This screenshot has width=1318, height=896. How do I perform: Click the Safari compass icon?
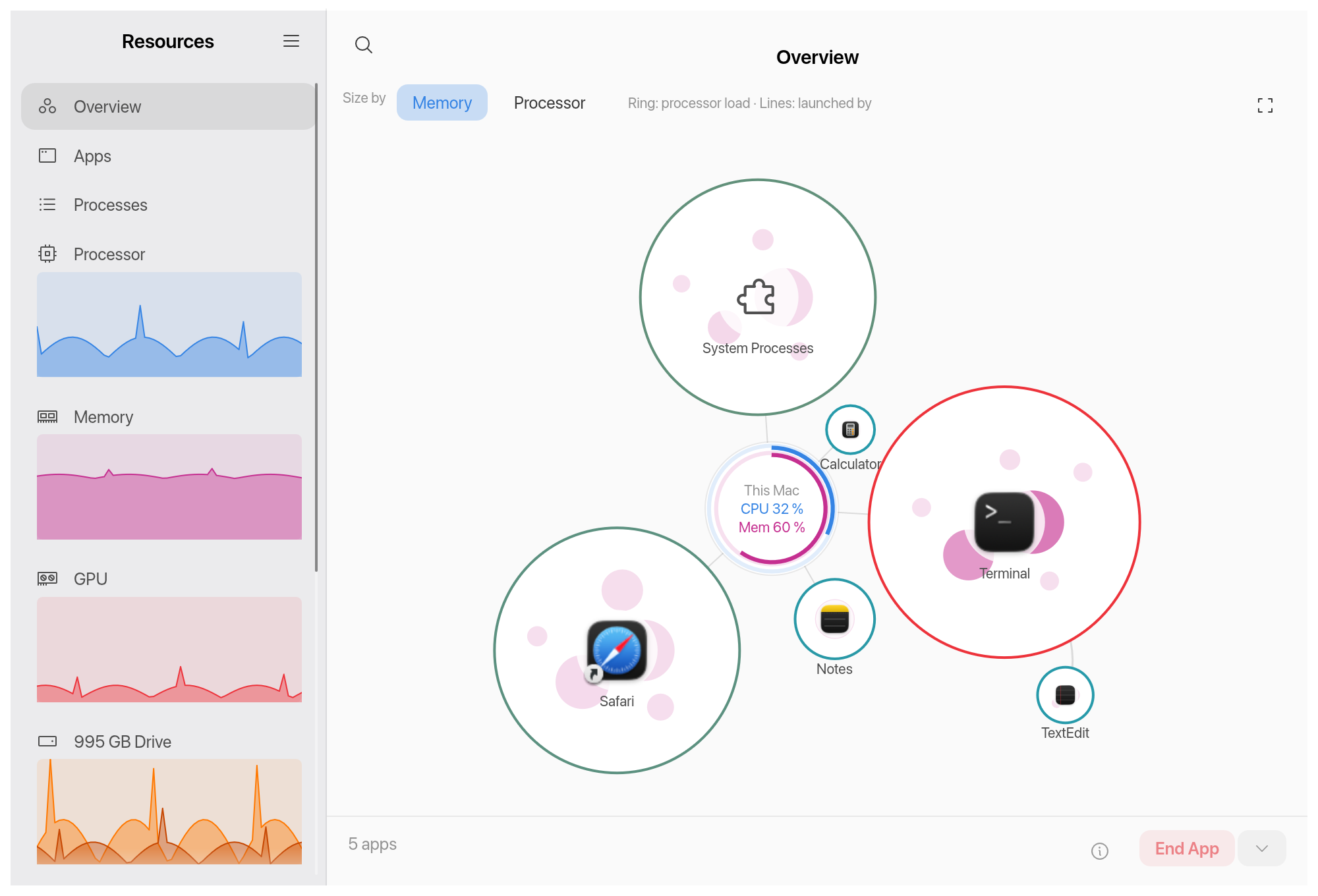pos(617,650)
